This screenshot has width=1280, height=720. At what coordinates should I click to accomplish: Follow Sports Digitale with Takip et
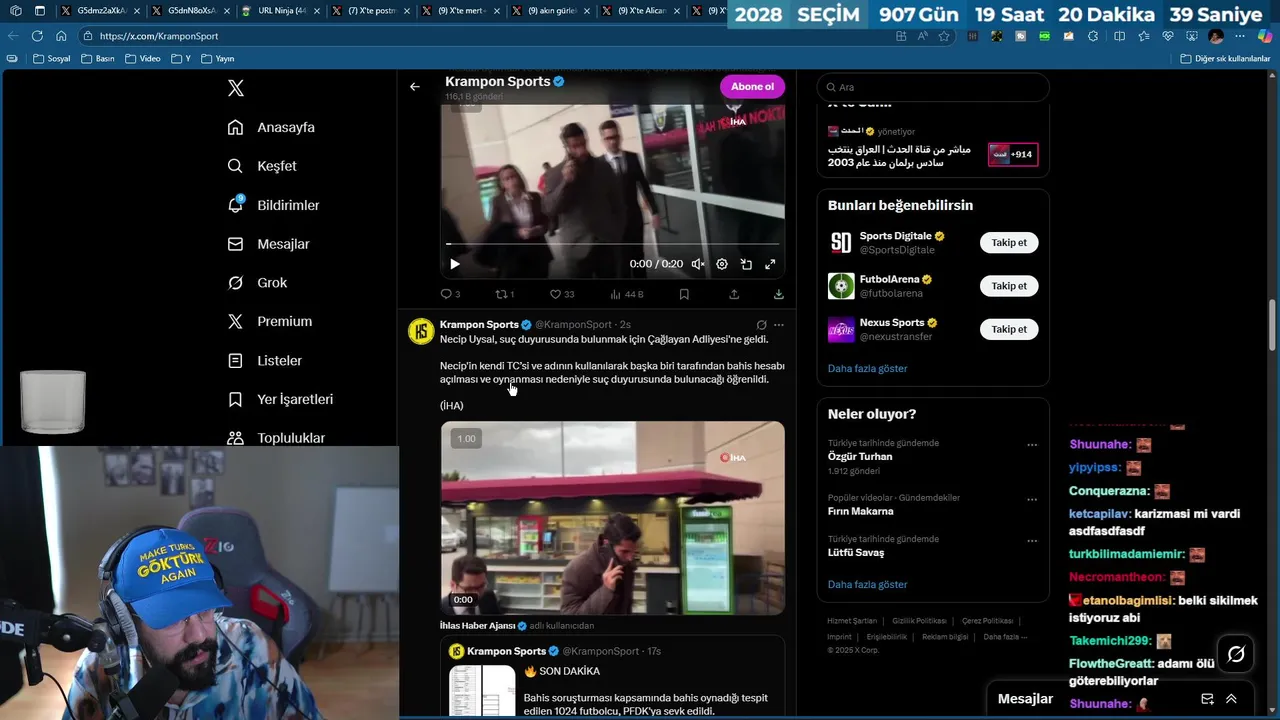(1009, 243)
